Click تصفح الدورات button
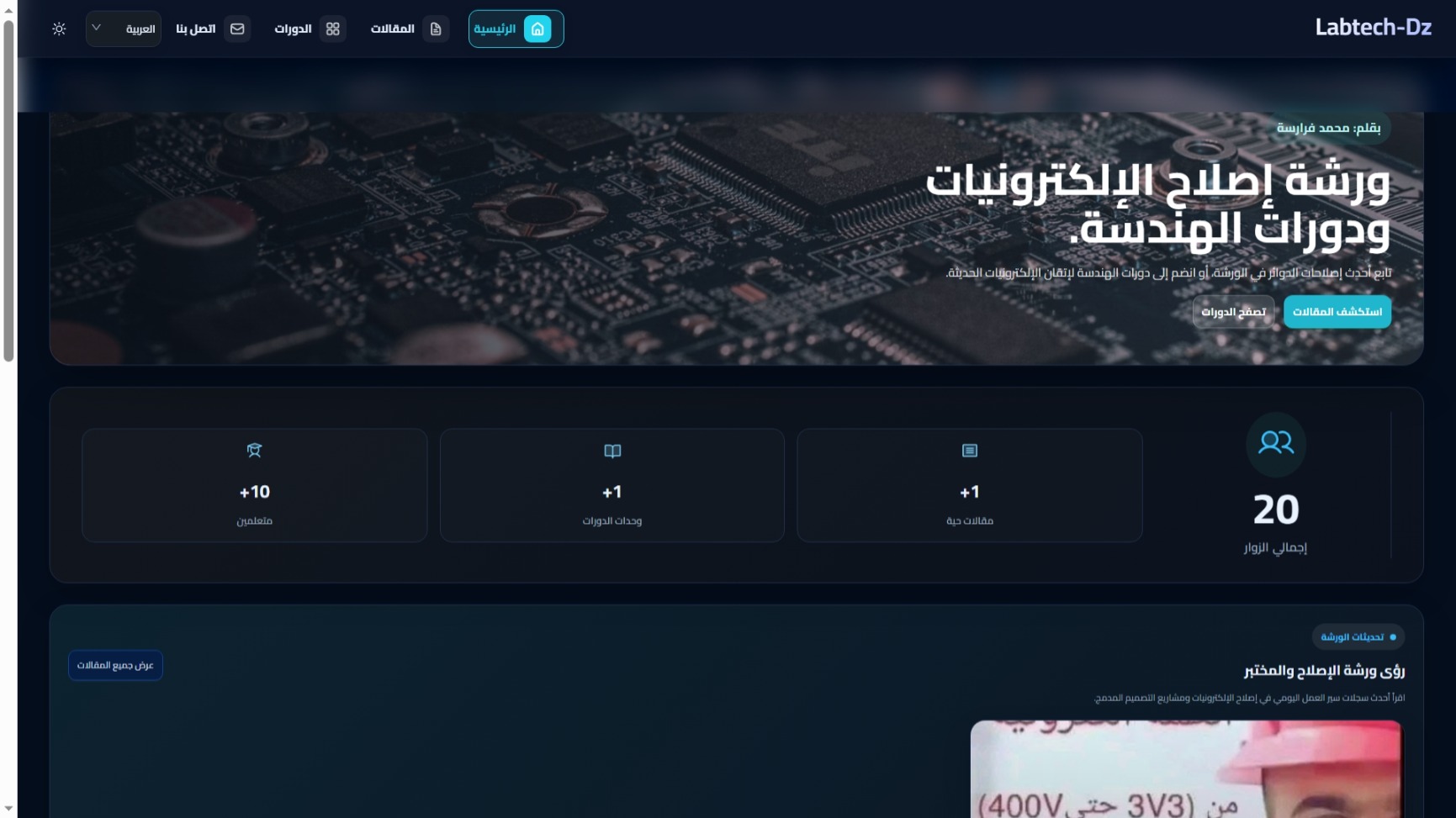The width and height of the screenshot is (1456, 818). tap(1233, 312)
